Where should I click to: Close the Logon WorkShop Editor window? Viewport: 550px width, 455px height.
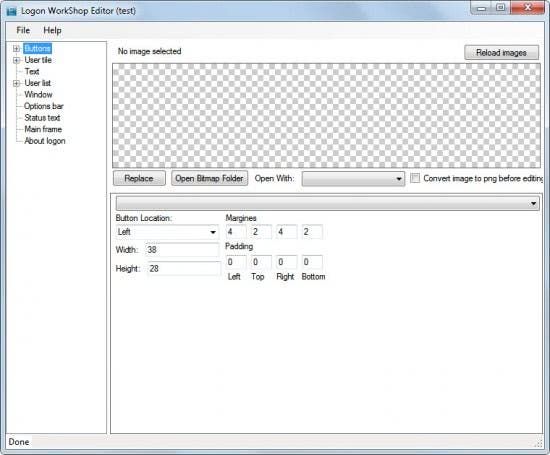[528, 8]
